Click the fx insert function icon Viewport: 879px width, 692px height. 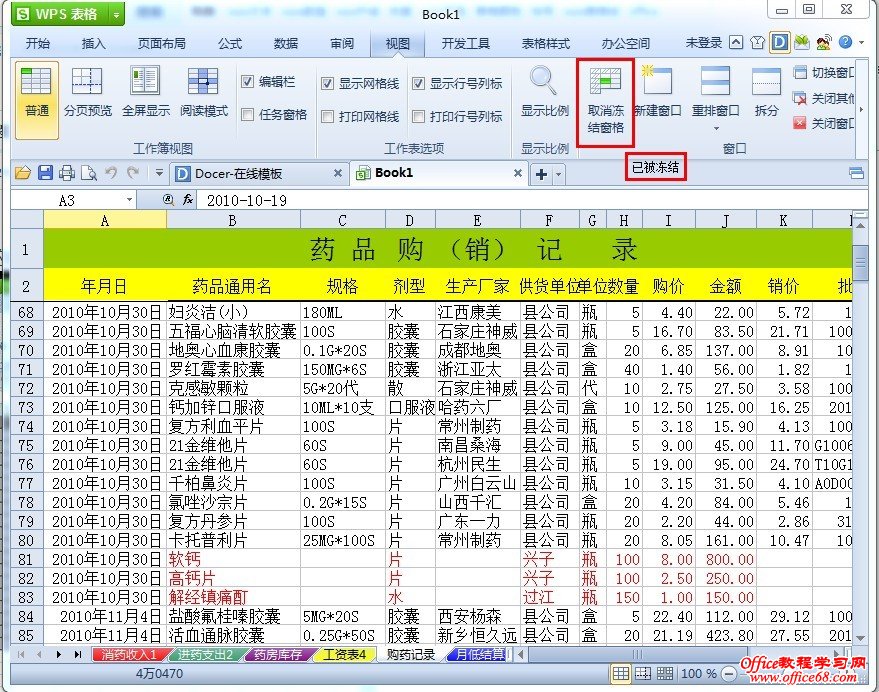(188, 200)
